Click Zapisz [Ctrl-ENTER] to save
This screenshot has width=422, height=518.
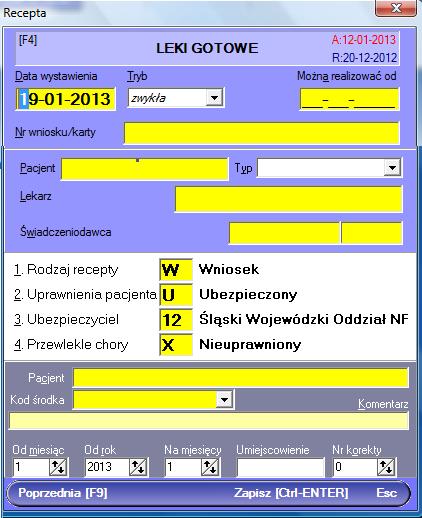coord(291,493)
